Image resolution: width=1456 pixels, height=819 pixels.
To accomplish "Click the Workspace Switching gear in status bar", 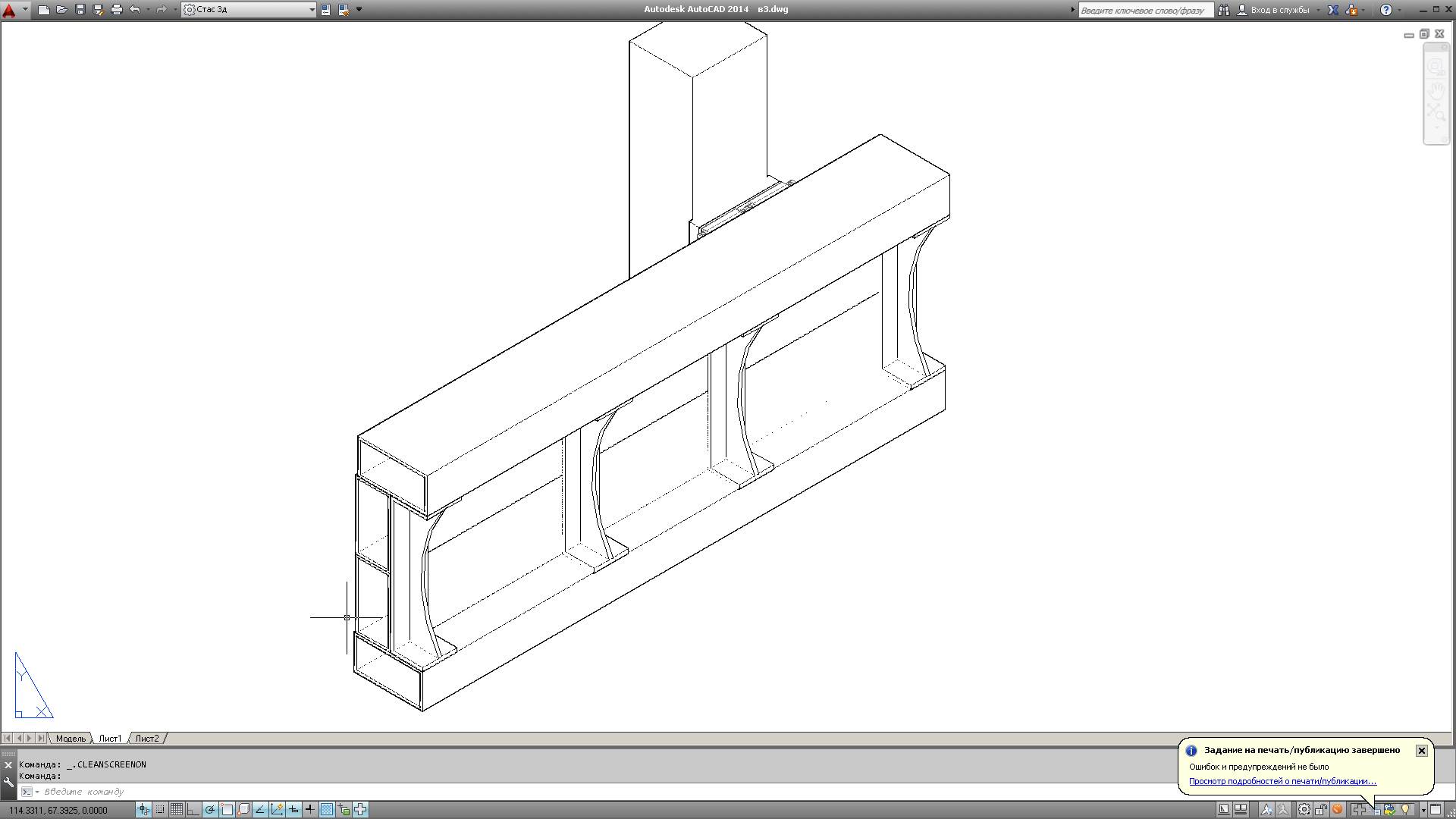I will coord(1304,809).
